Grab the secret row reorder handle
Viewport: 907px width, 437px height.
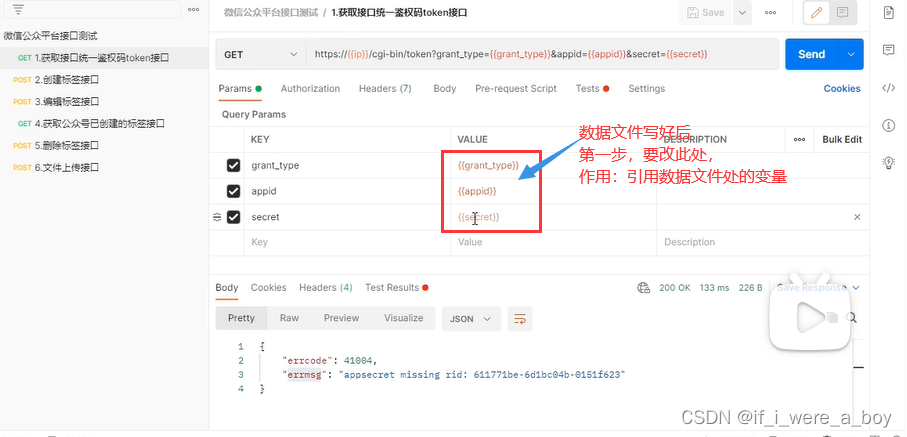click(x=217, y=218)
